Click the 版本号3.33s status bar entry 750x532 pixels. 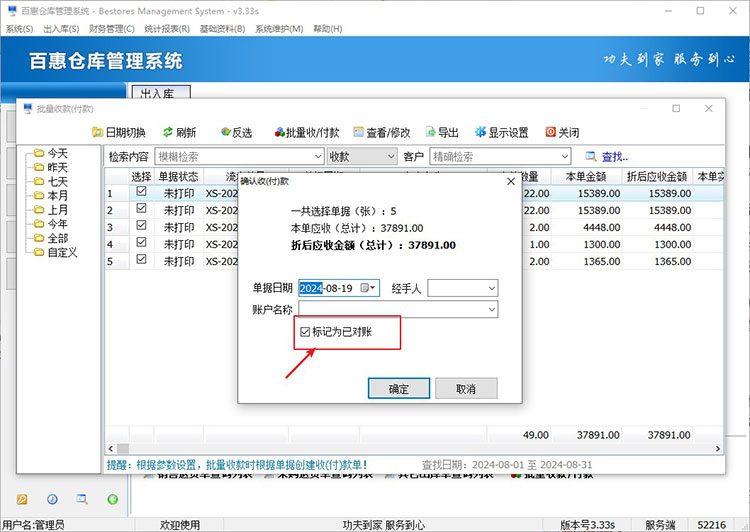[587, 525]
